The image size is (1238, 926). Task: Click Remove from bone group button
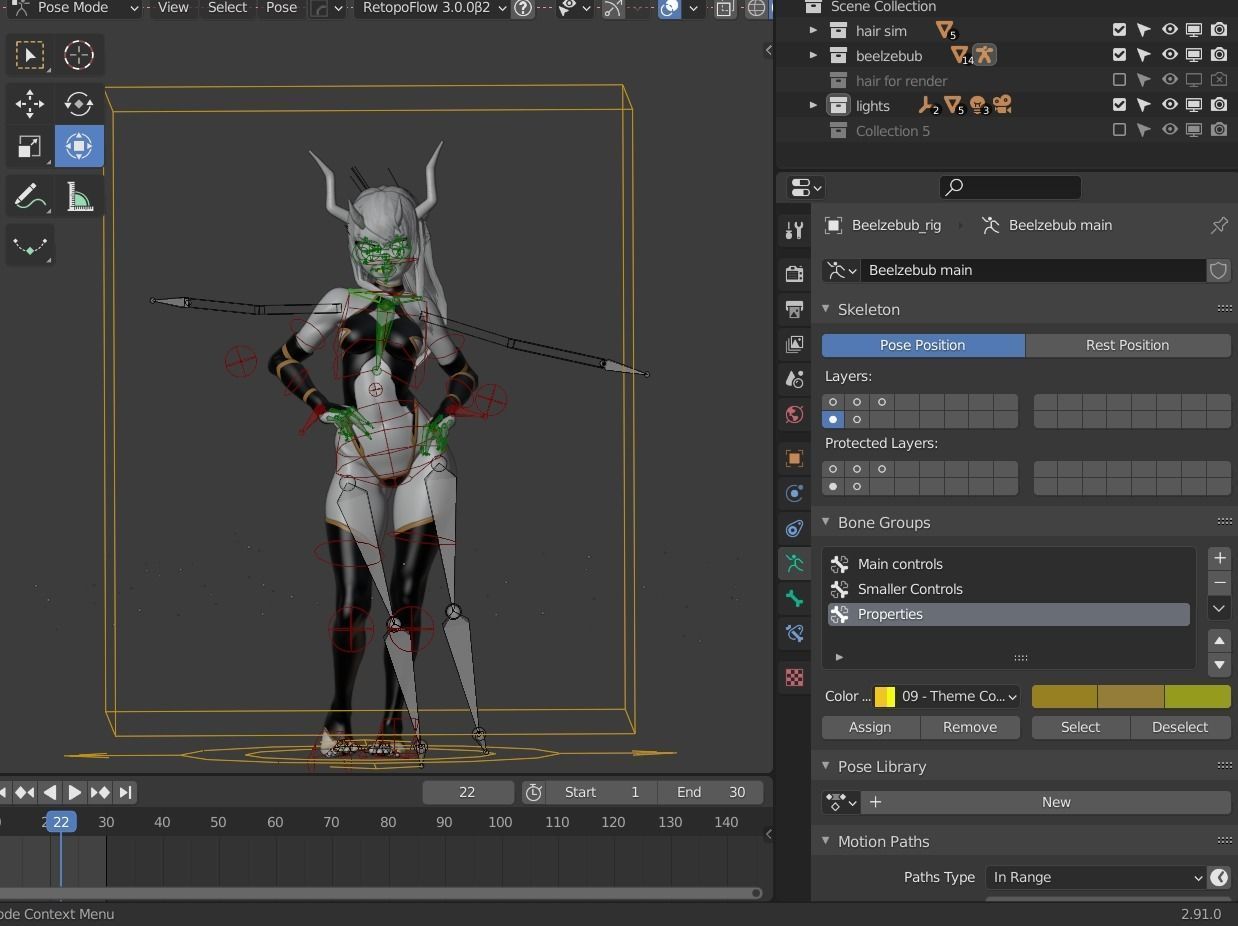[970, 727]
